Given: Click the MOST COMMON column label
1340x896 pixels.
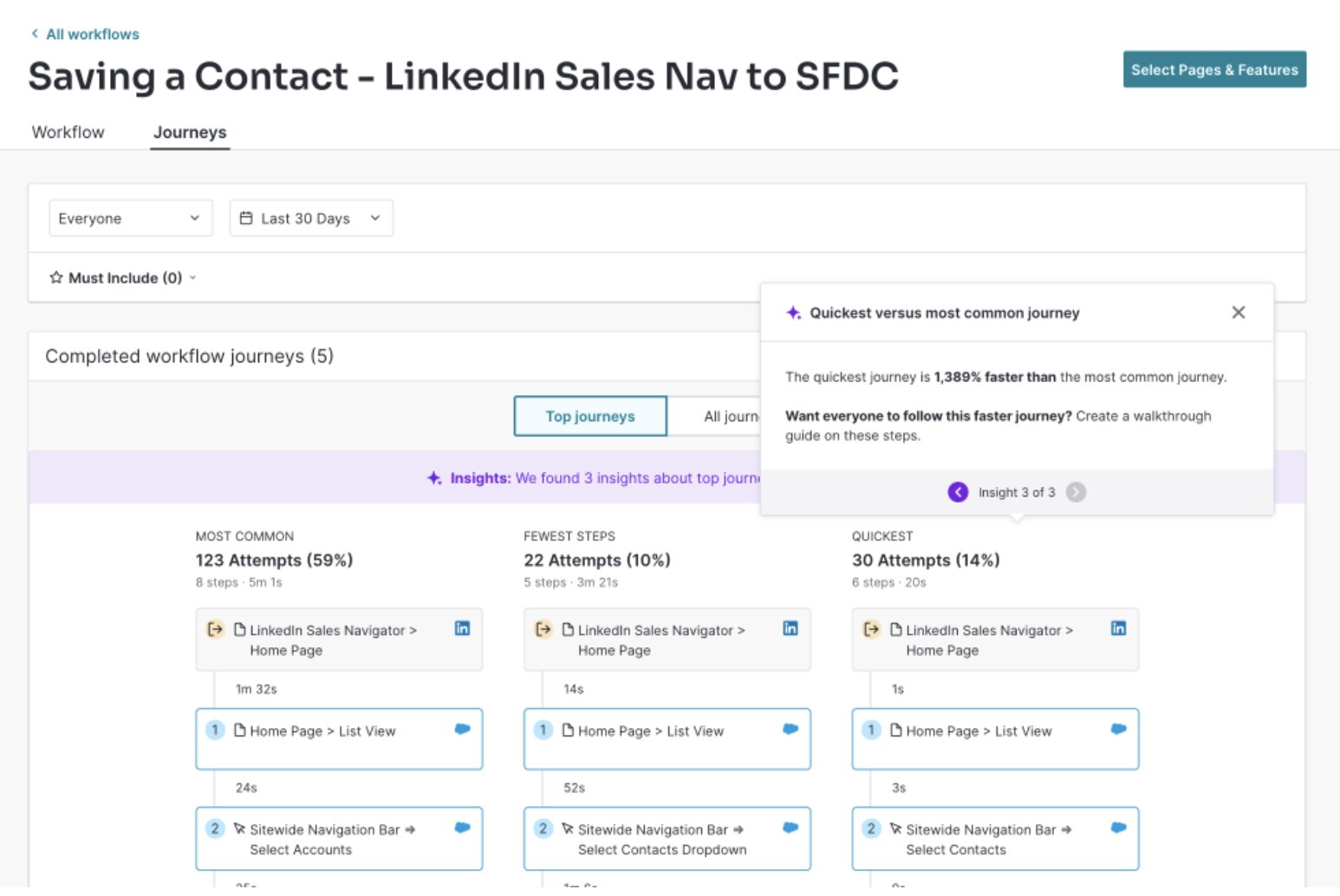Looking at the screenshot, I should tap(244, 536).
